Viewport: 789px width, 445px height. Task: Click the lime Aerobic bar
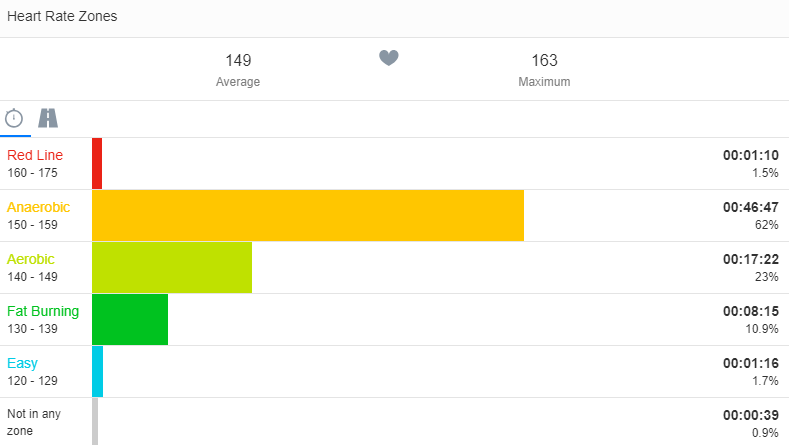pyautogui.click(x=172, y=268)
